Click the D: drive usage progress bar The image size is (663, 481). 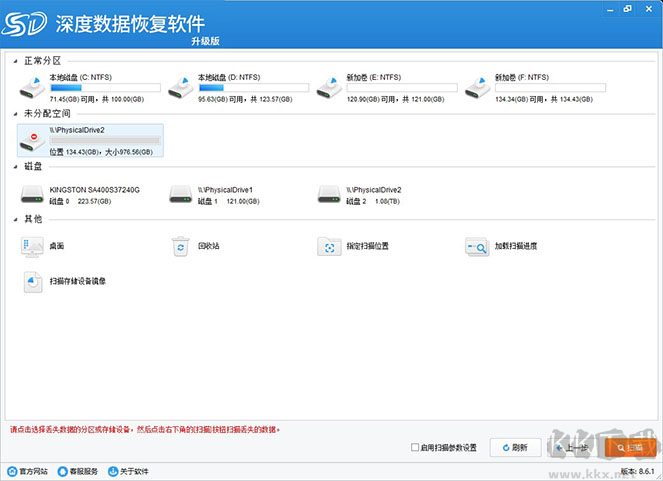tap(254, 88)
